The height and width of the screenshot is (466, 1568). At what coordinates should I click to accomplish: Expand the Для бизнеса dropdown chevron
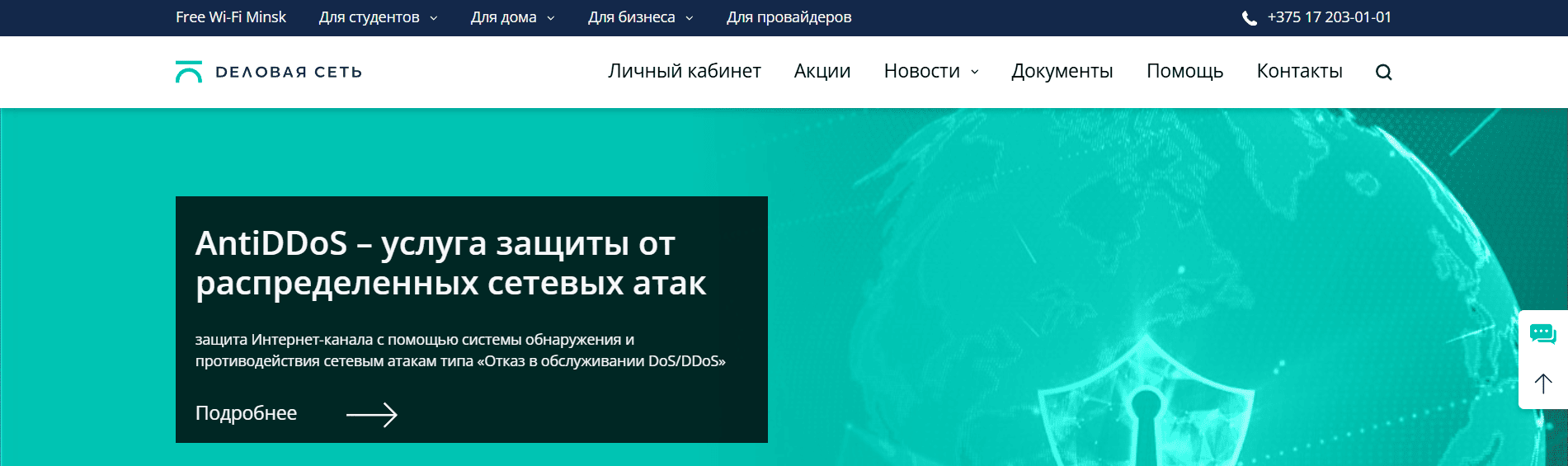(x=690, y=18)
